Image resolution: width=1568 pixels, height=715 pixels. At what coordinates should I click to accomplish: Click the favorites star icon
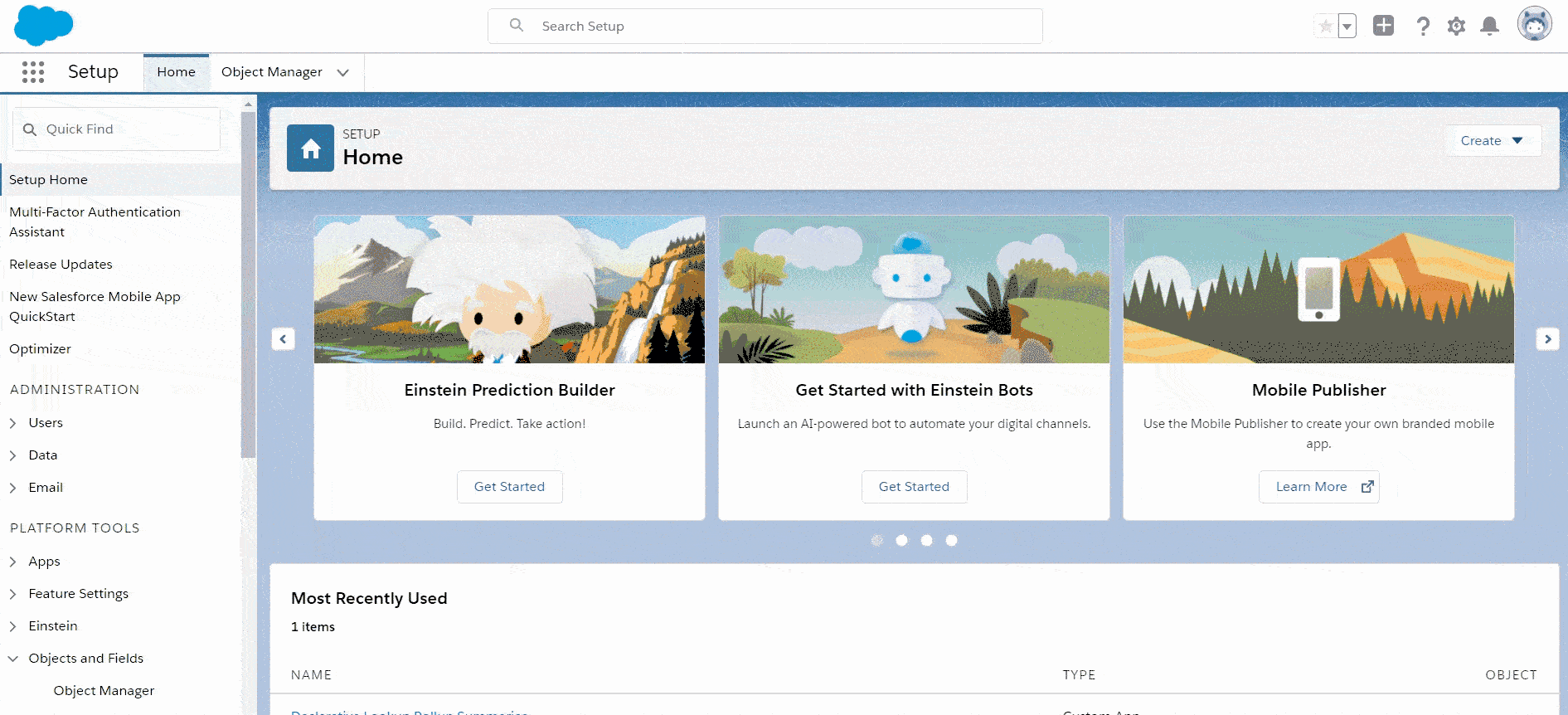pyautogui.click(x=1326, y=27)
